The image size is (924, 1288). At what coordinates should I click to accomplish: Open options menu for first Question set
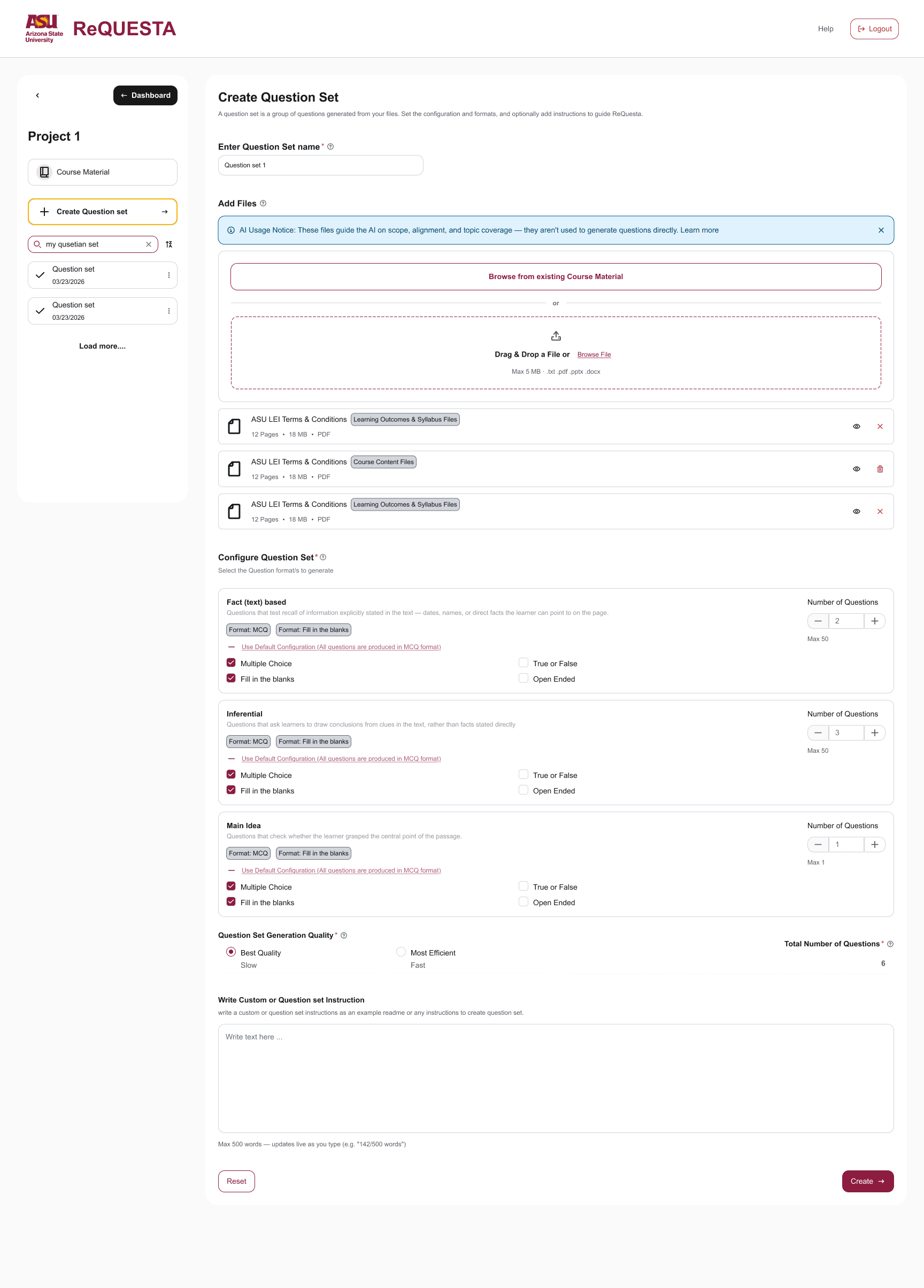tap(168, 275)
